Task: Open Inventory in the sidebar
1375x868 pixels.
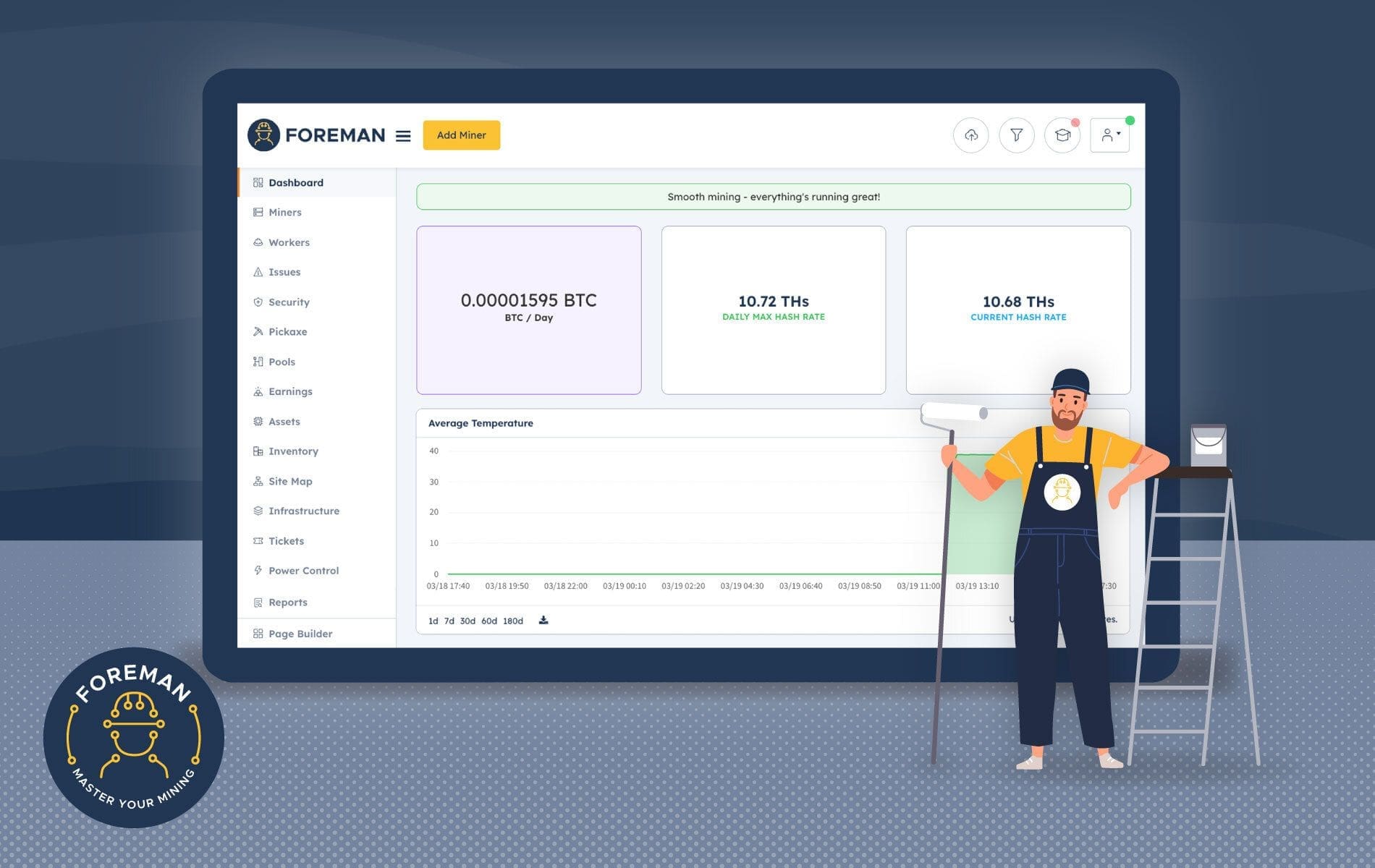Action: coord(293,451)
